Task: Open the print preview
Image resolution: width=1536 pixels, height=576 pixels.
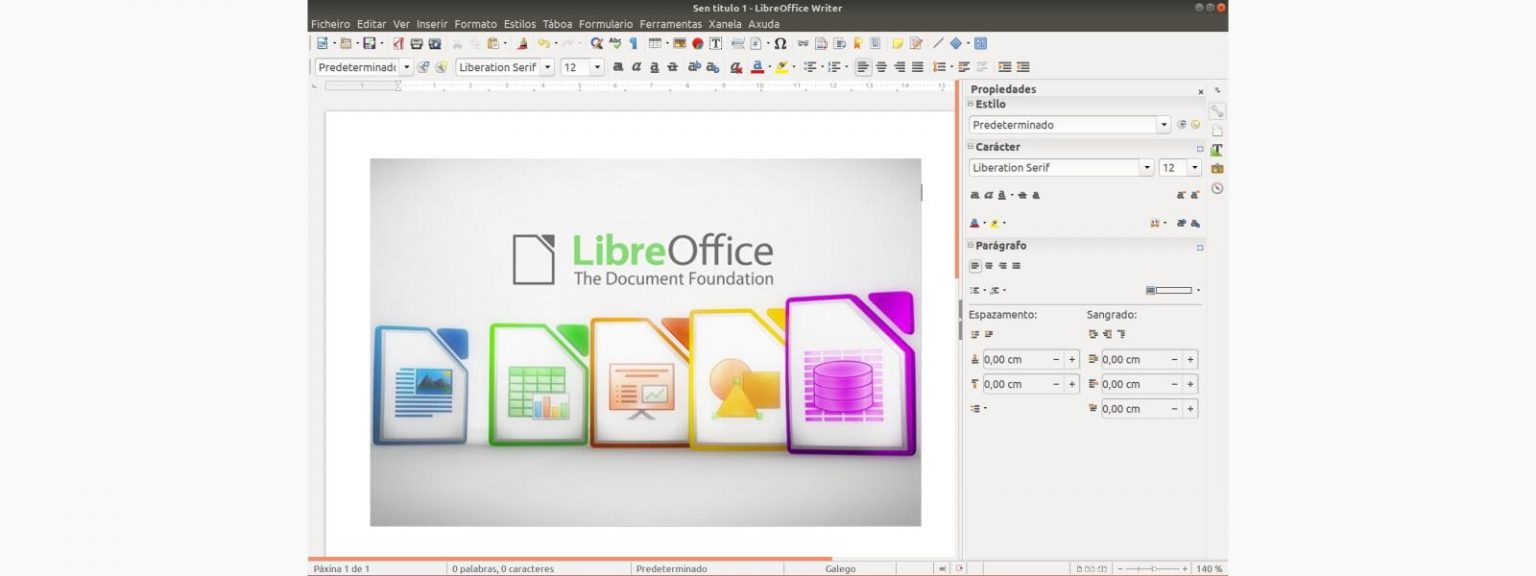Action: [434, 43]
